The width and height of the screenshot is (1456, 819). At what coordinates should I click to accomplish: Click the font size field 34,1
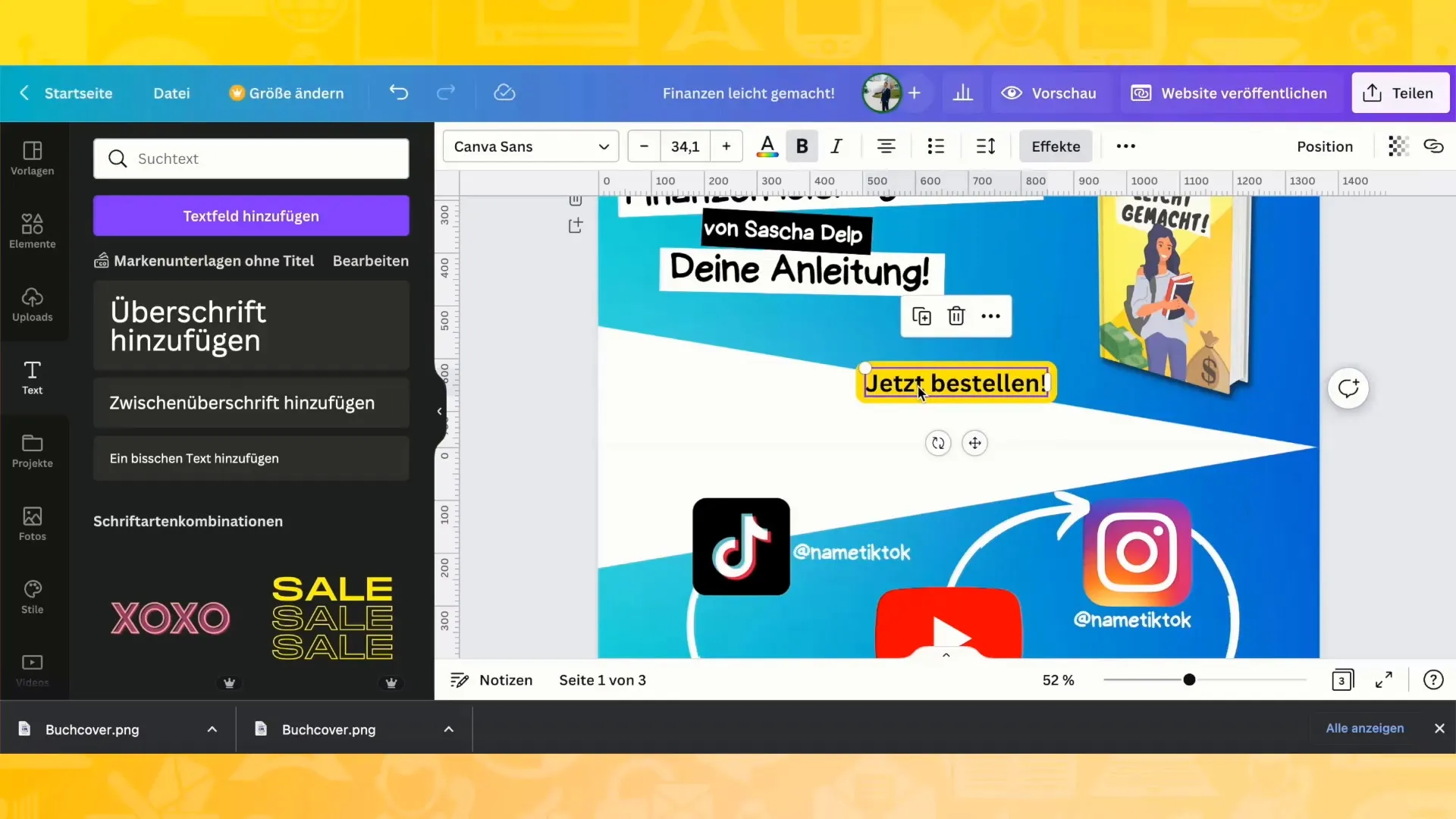point(685,146)
